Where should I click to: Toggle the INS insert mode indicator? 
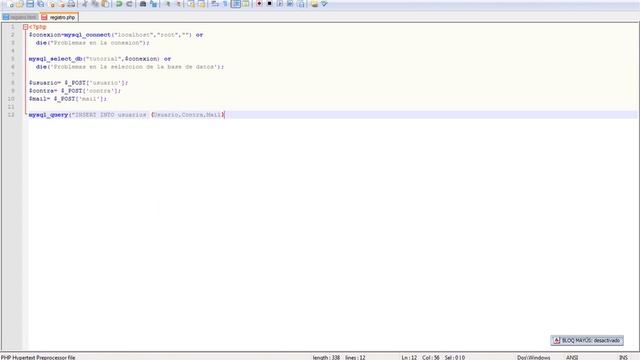click(623, 357)
